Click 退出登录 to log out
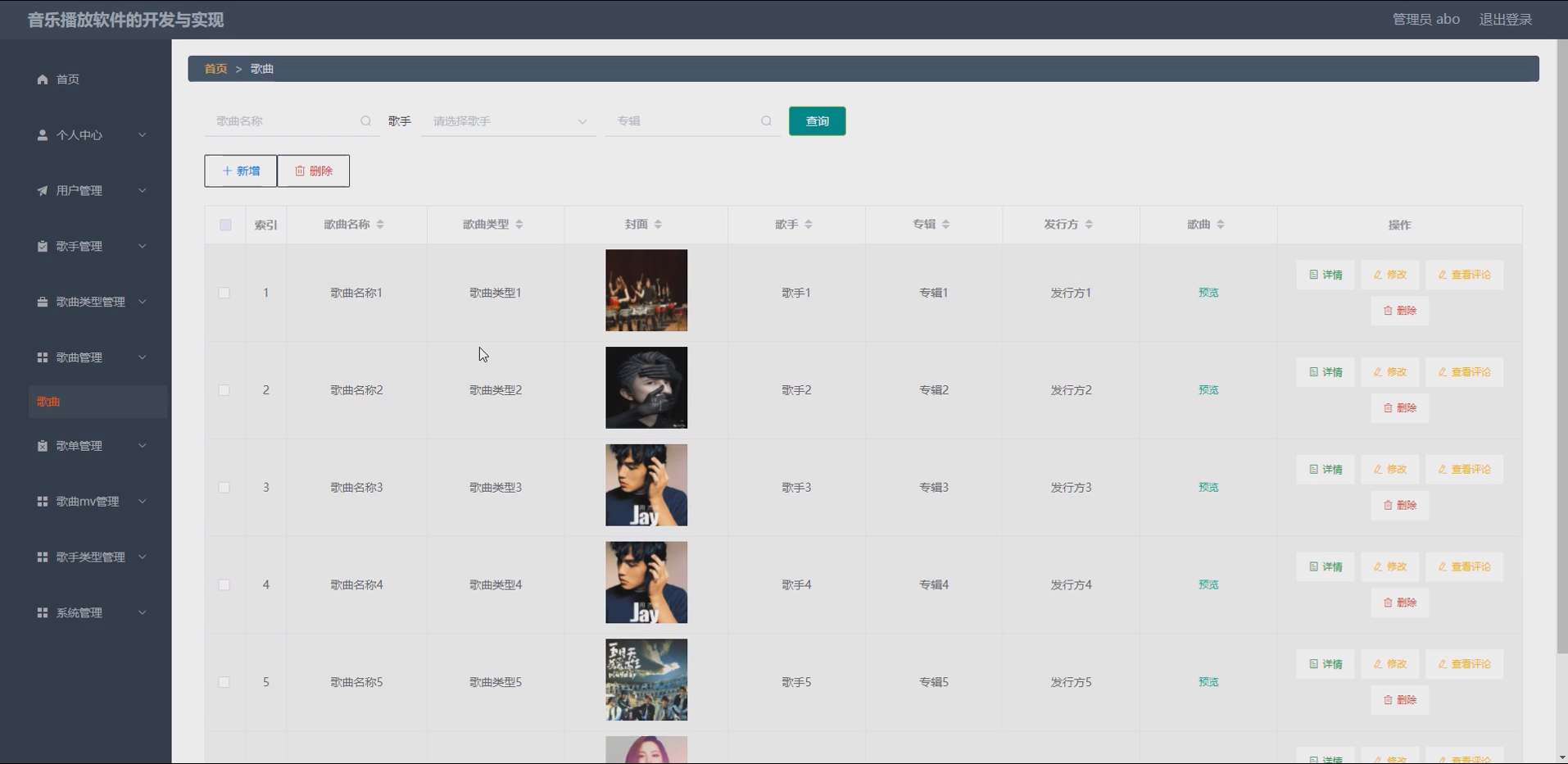This screenshot has height=764, width=1568. pos(1505,20)
